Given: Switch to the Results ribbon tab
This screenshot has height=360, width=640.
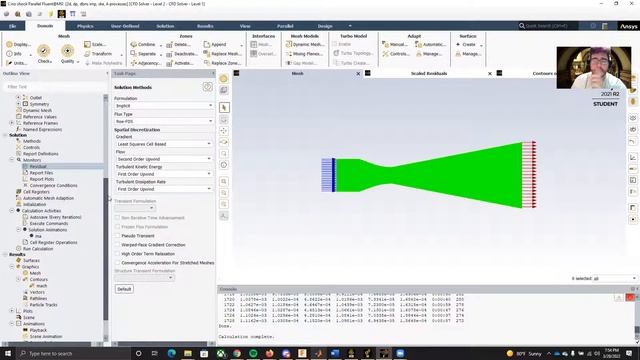Looking at the screenshot, I should coord(205,26).
